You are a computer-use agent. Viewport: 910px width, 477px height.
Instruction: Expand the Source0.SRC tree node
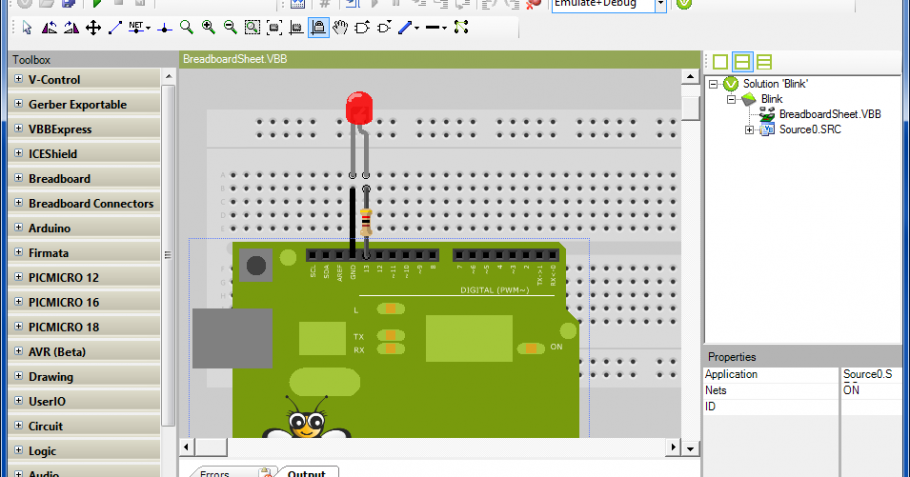[x=749, y=130]
